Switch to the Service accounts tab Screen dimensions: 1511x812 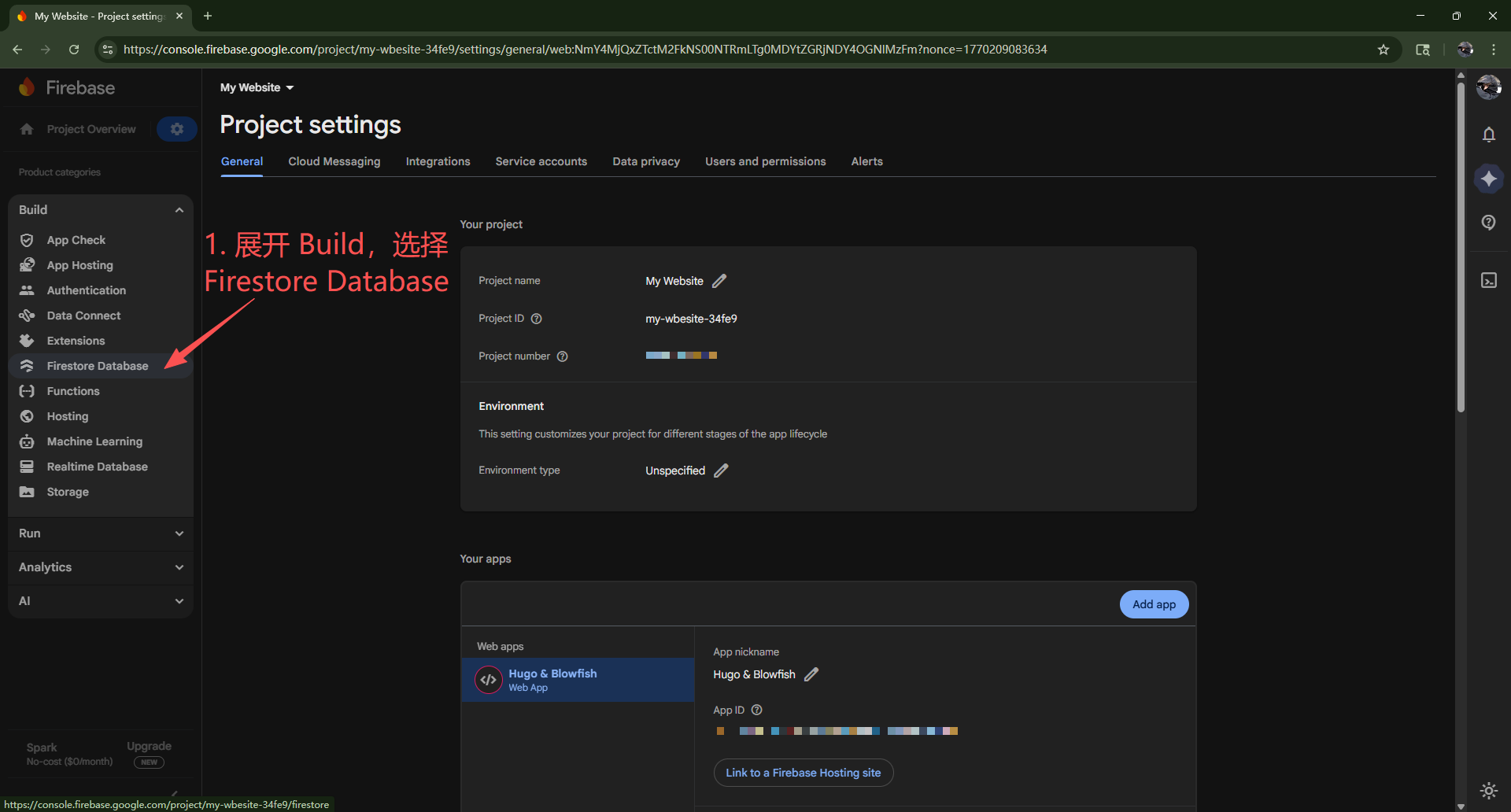click(x=541, y=161)
